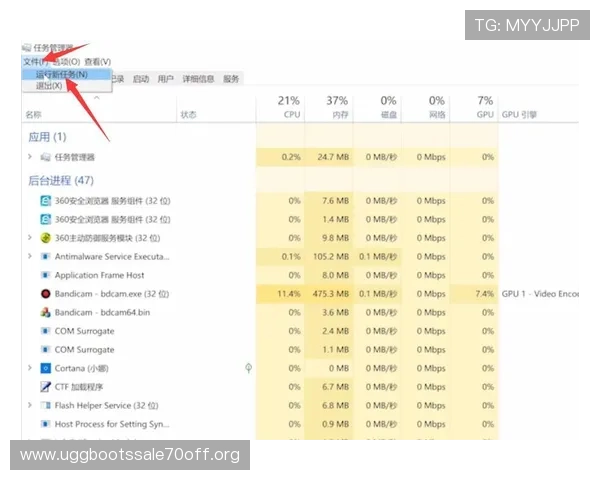Click the 105.2 MB memory value for Antimalware
The height and width of the screenshot is (480, 600).
pos(331,256)
